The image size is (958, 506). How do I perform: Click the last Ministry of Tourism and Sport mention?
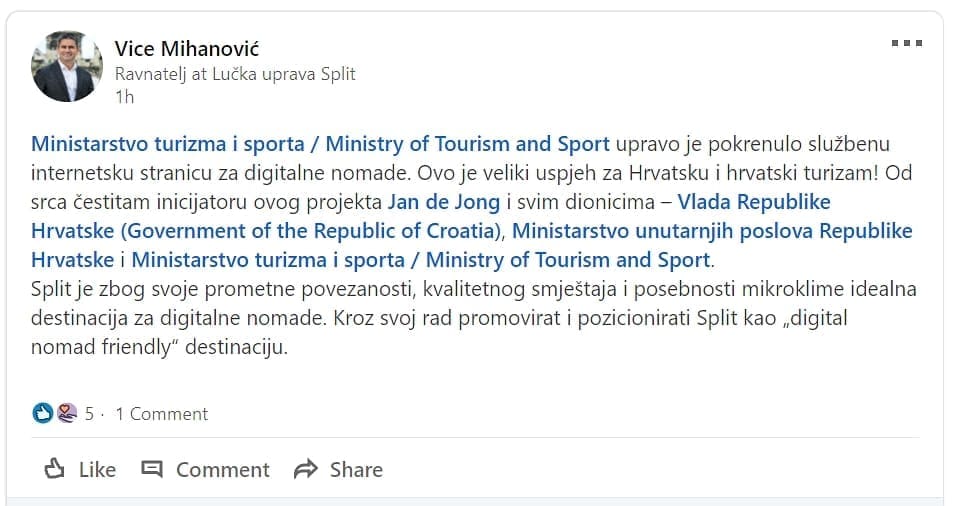pyautogui.click(x=420, y=260)
